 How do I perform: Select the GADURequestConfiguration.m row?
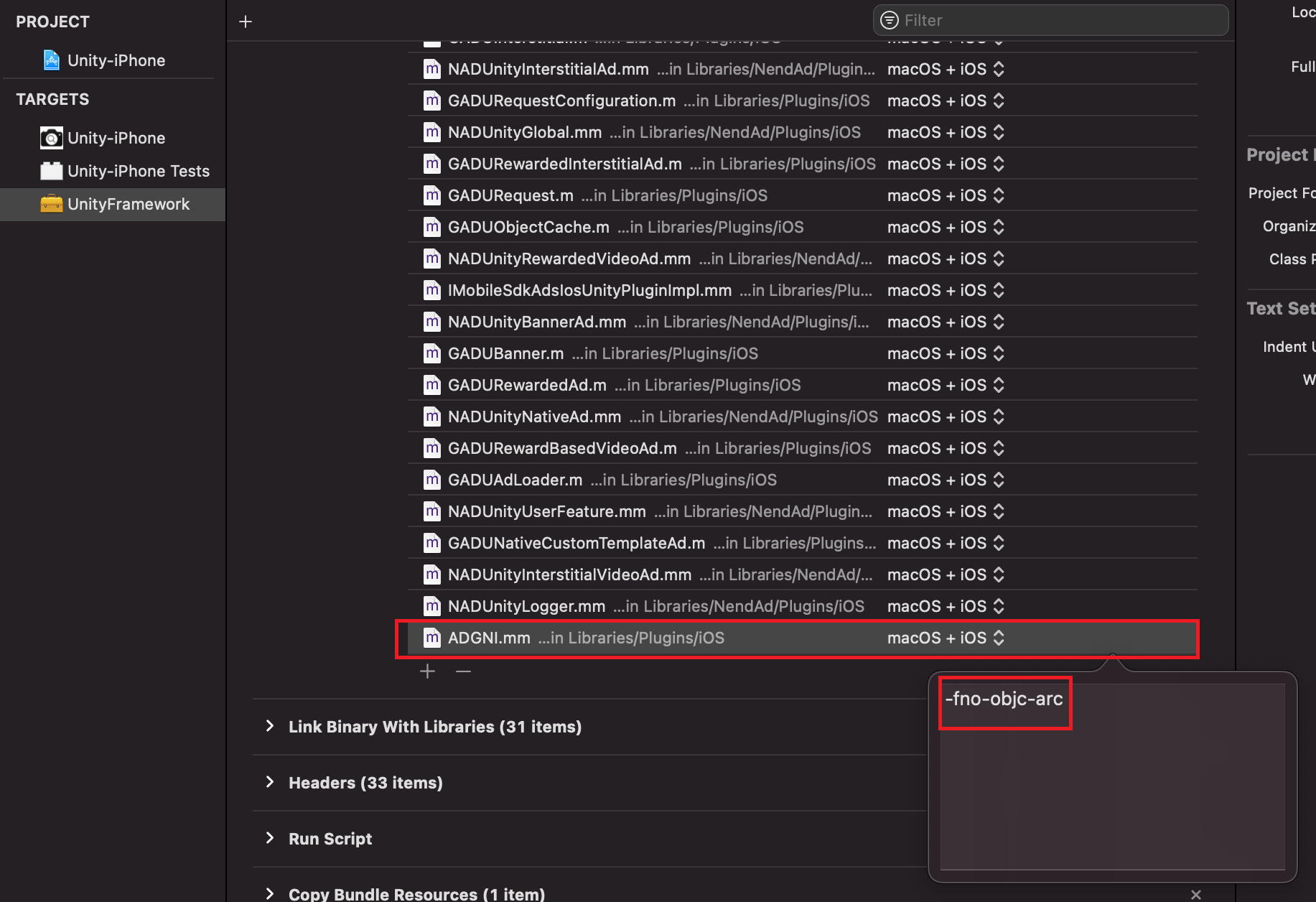coord(646,101)
